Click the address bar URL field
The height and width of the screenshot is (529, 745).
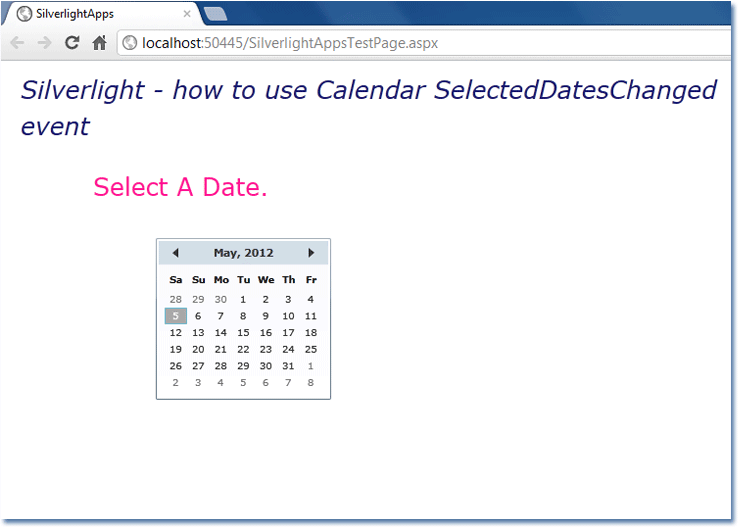(x=423, y=43)
